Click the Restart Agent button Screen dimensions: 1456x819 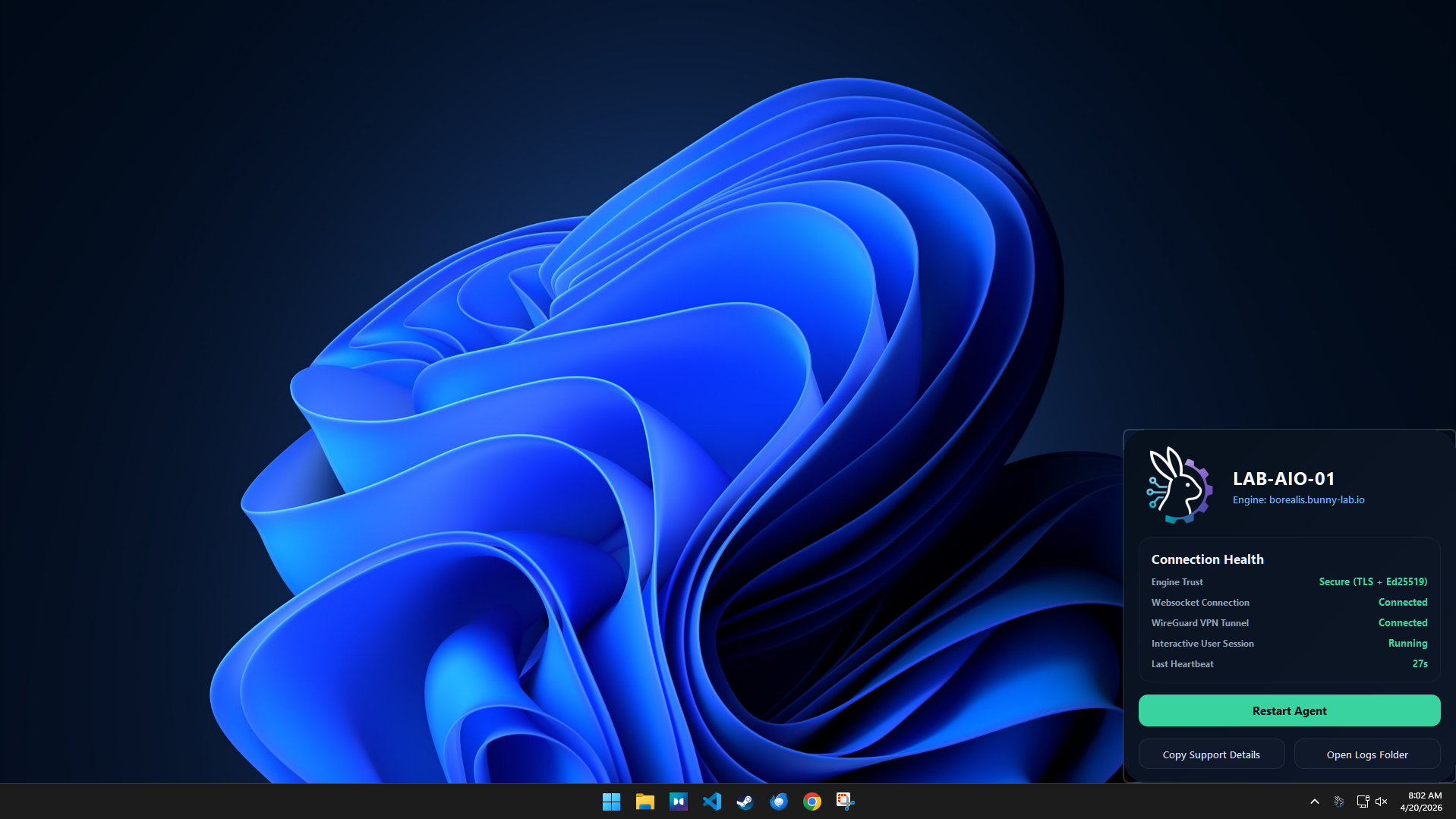[x=1289, y=710]
